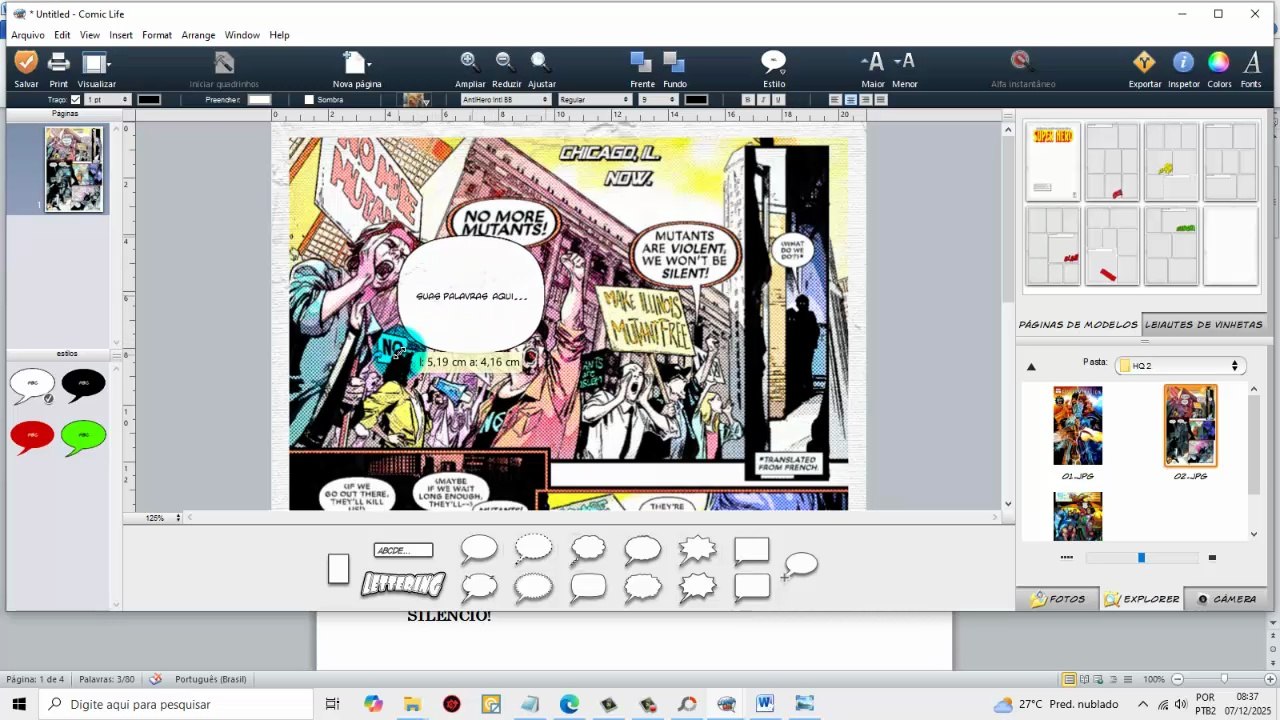Toggle underline text formatting

779,100
